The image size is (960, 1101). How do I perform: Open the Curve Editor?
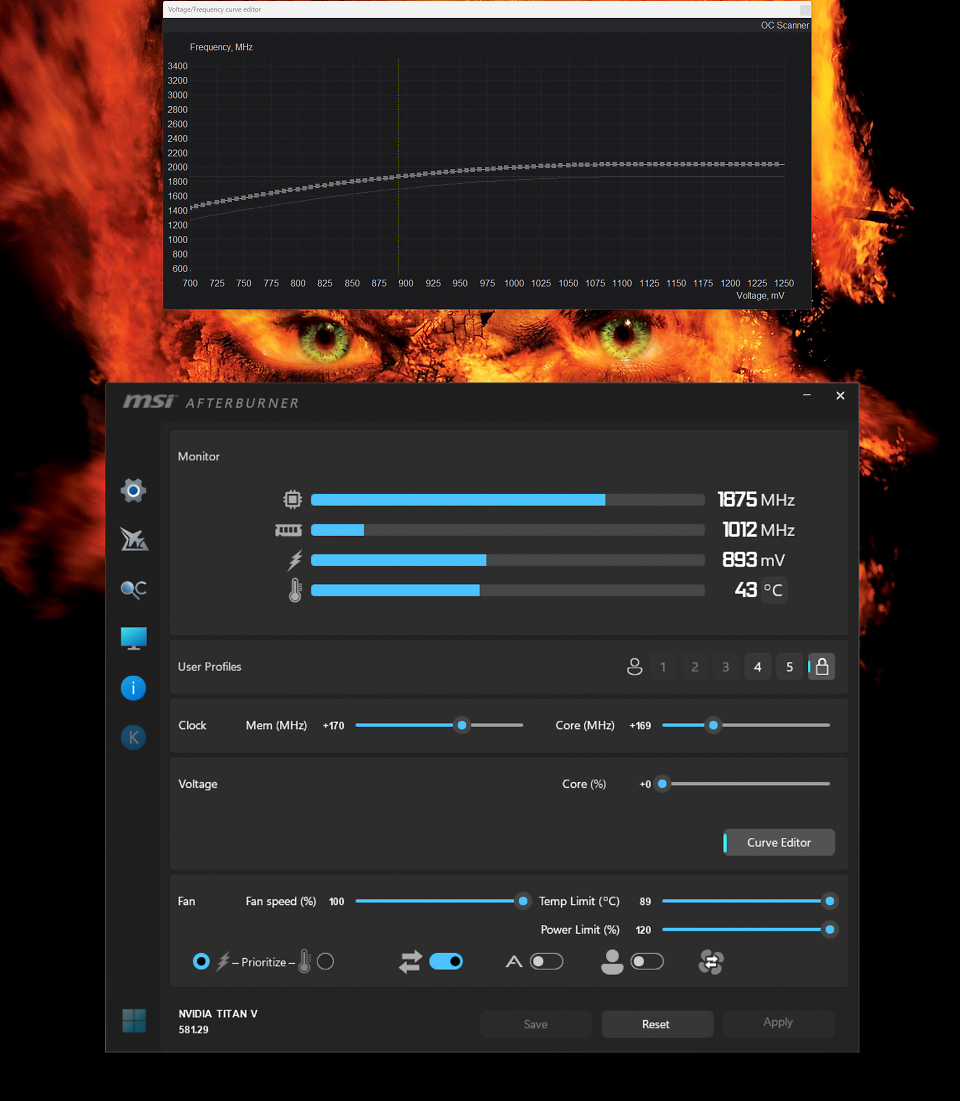click(x=779, y=842)
